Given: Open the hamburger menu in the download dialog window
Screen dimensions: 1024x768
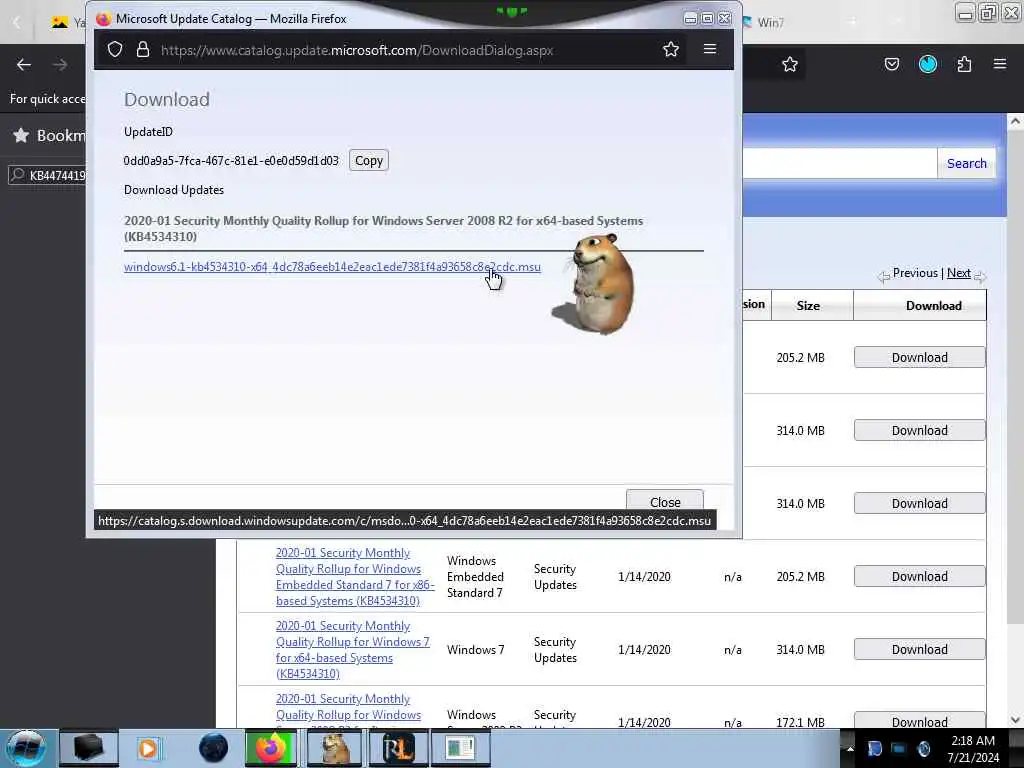Looking at the screenshot, I should click(x=710, y=49).
